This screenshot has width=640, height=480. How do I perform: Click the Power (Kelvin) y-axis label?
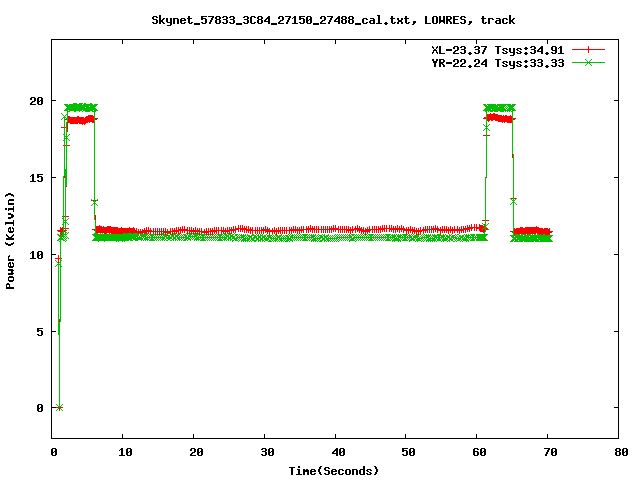click(x=10, y=240)
